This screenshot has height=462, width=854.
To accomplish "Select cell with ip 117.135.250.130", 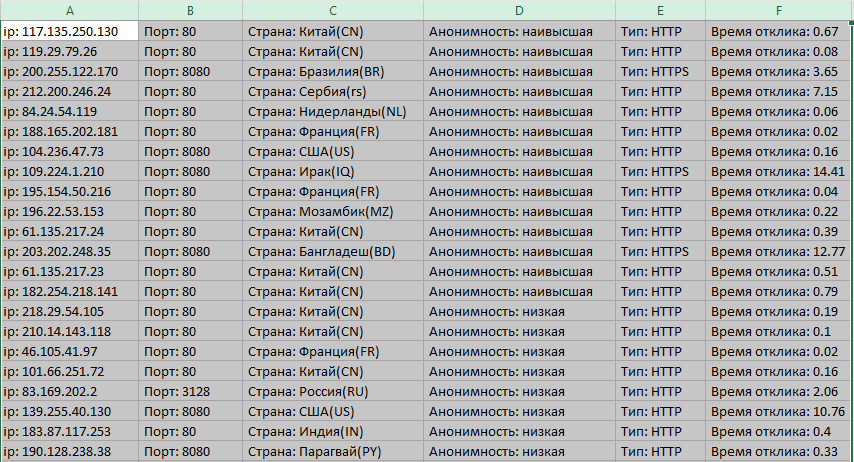I will [69, 31].
